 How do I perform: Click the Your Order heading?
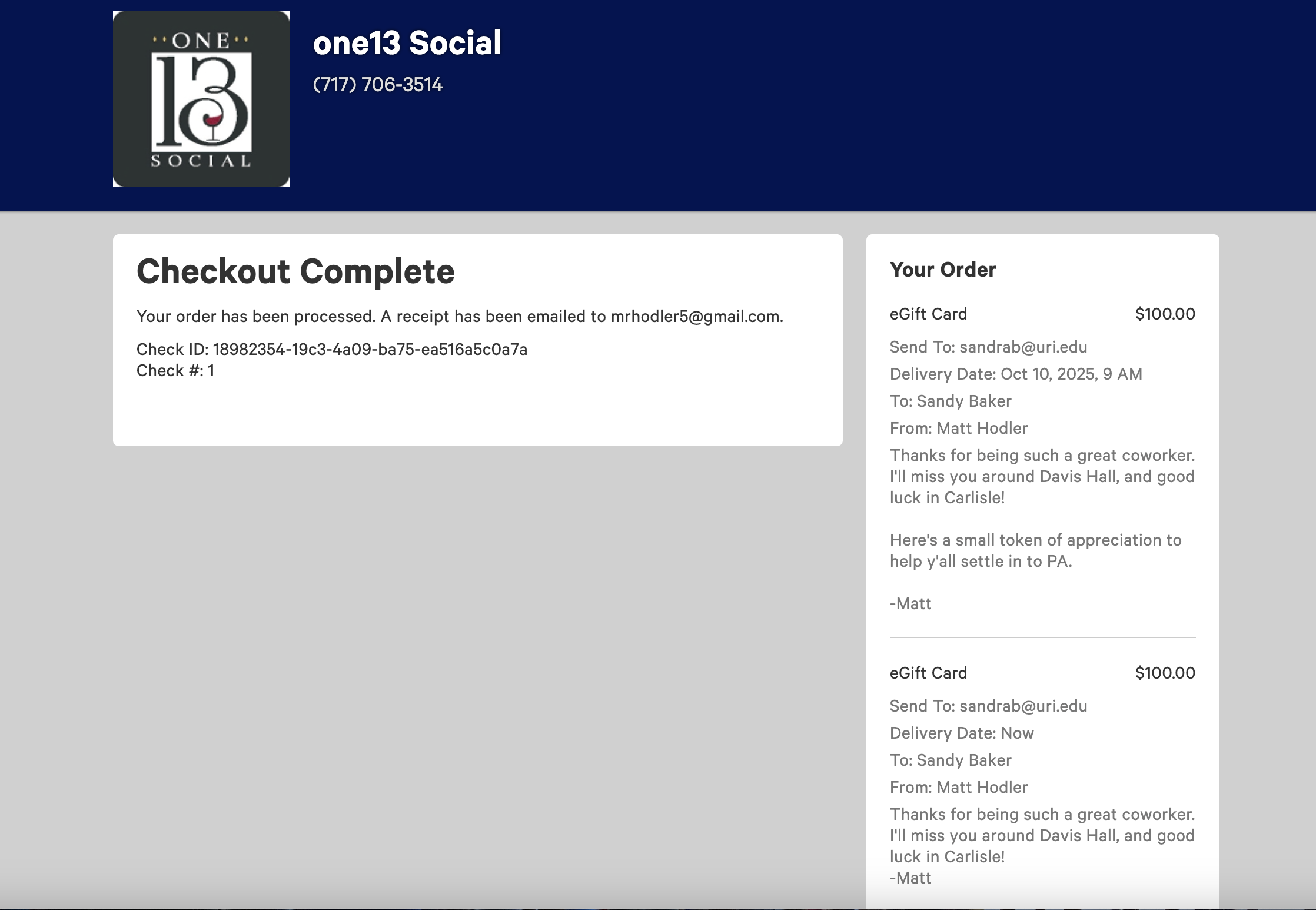[942, 270]
